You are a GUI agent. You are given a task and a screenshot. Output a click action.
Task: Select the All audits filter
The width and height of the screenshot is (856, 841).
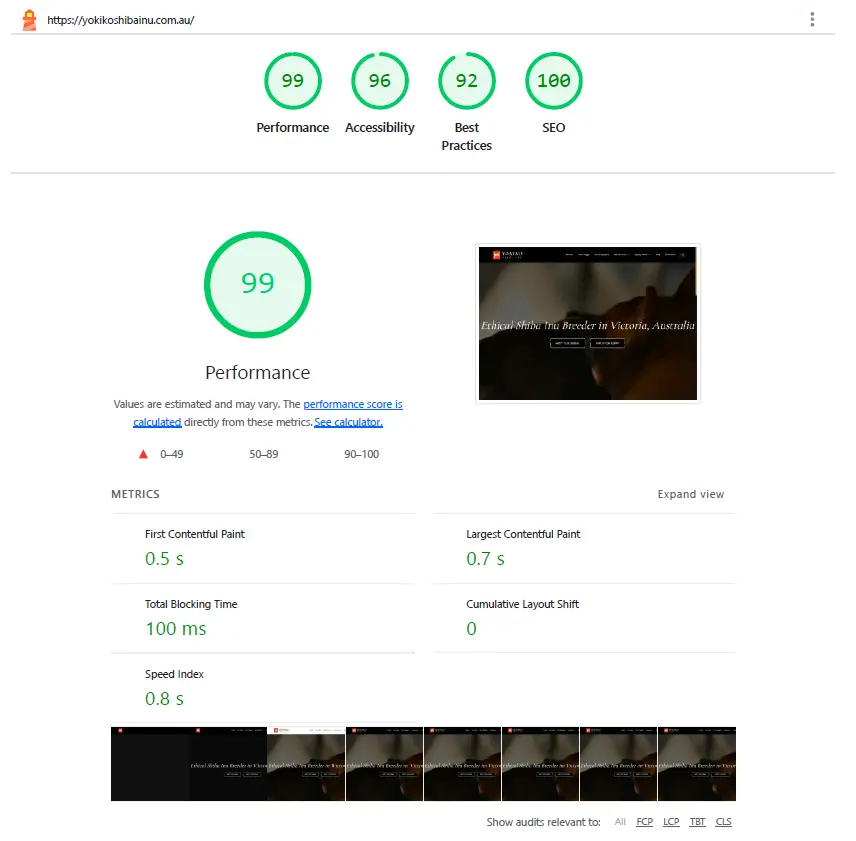click(620, 821)
